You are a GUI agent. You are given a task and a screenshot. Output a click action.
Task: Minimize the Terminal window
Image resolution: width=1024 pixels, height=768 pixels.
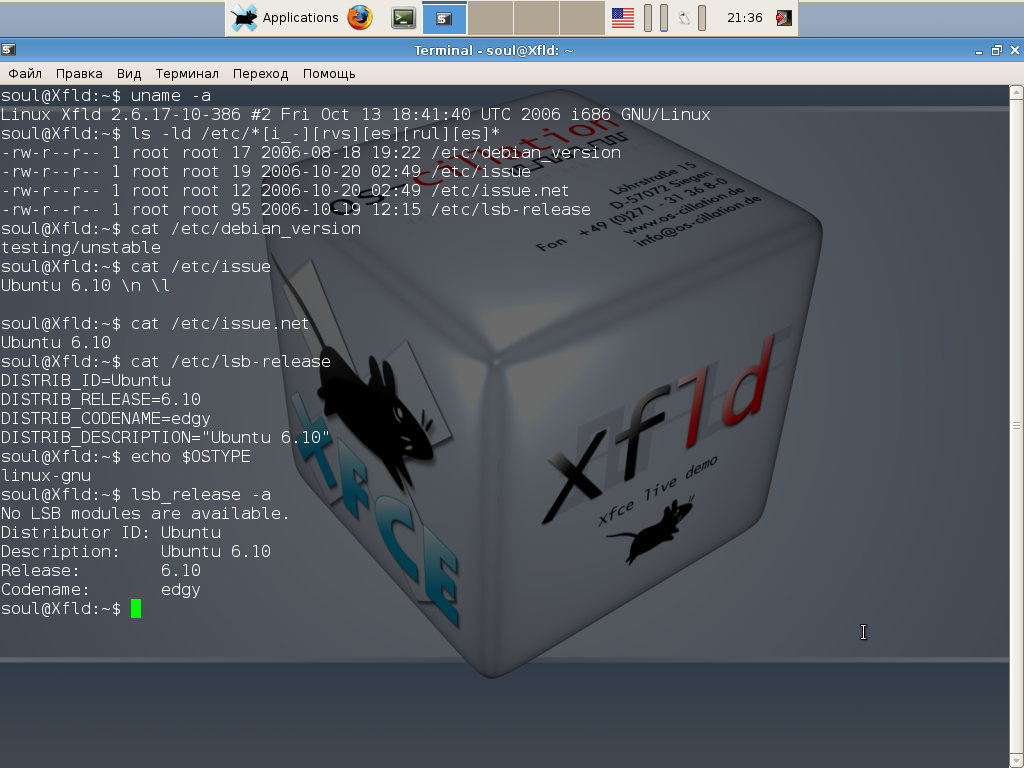click(978, 50)
